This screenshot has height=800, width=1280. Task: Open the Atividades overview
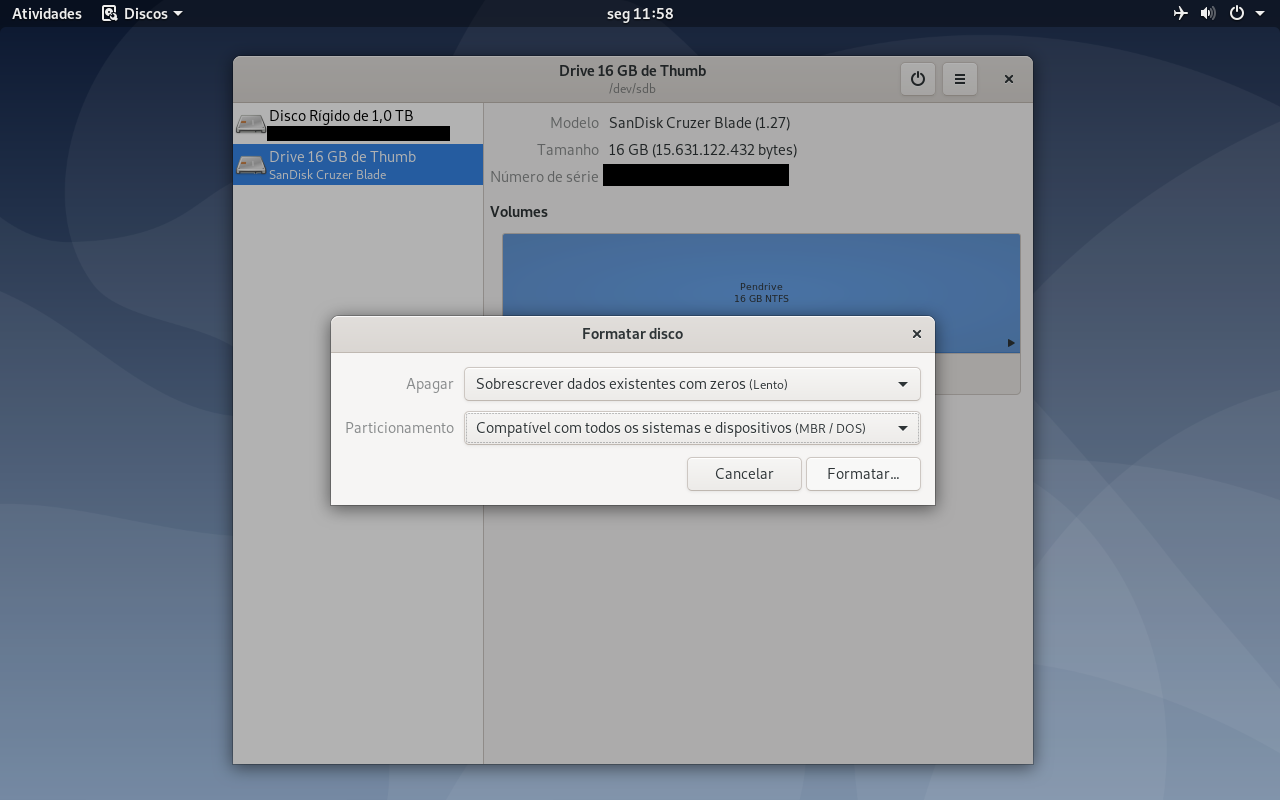coord(47,14)
